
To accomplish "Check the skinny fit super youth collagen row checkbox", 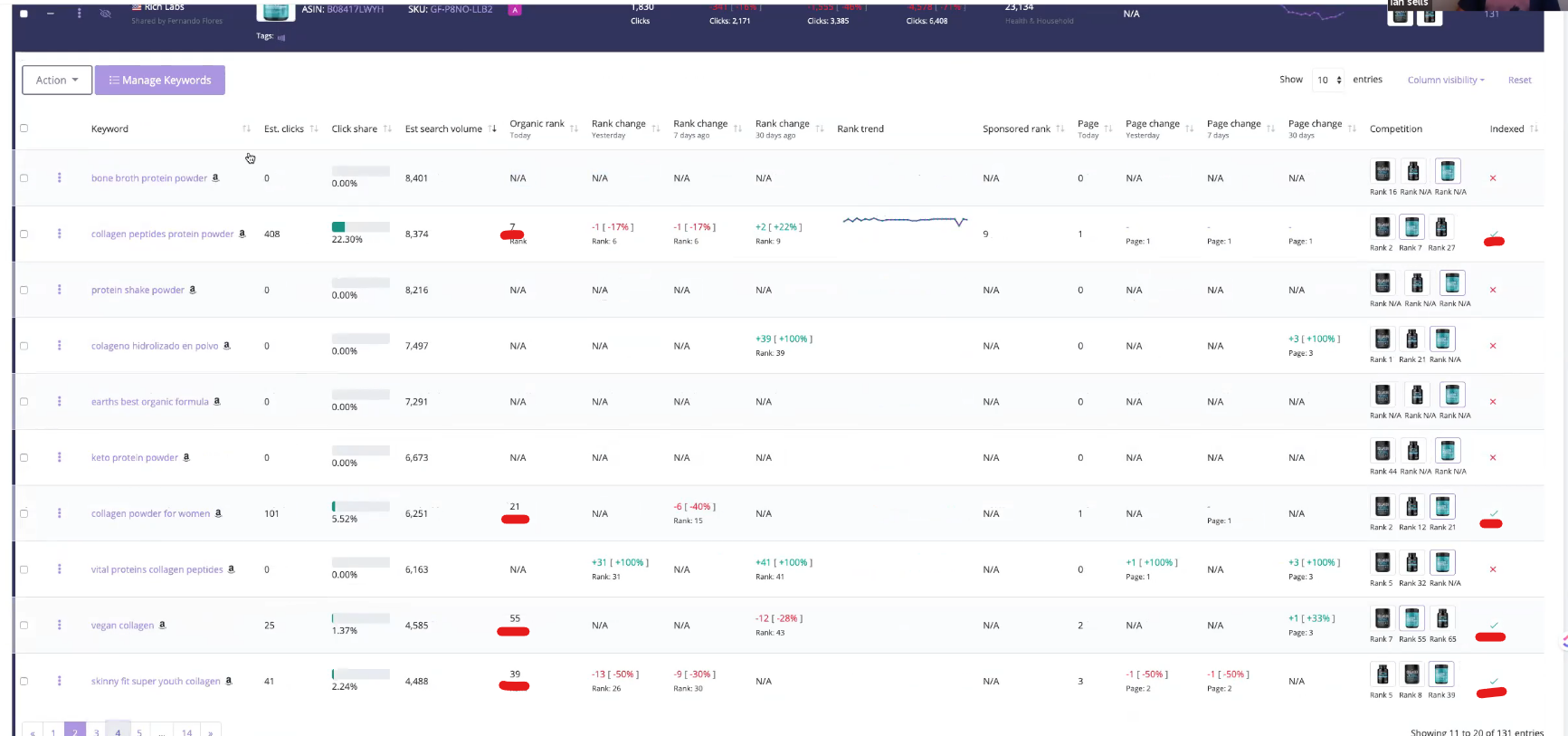I will tap(24, 682).
